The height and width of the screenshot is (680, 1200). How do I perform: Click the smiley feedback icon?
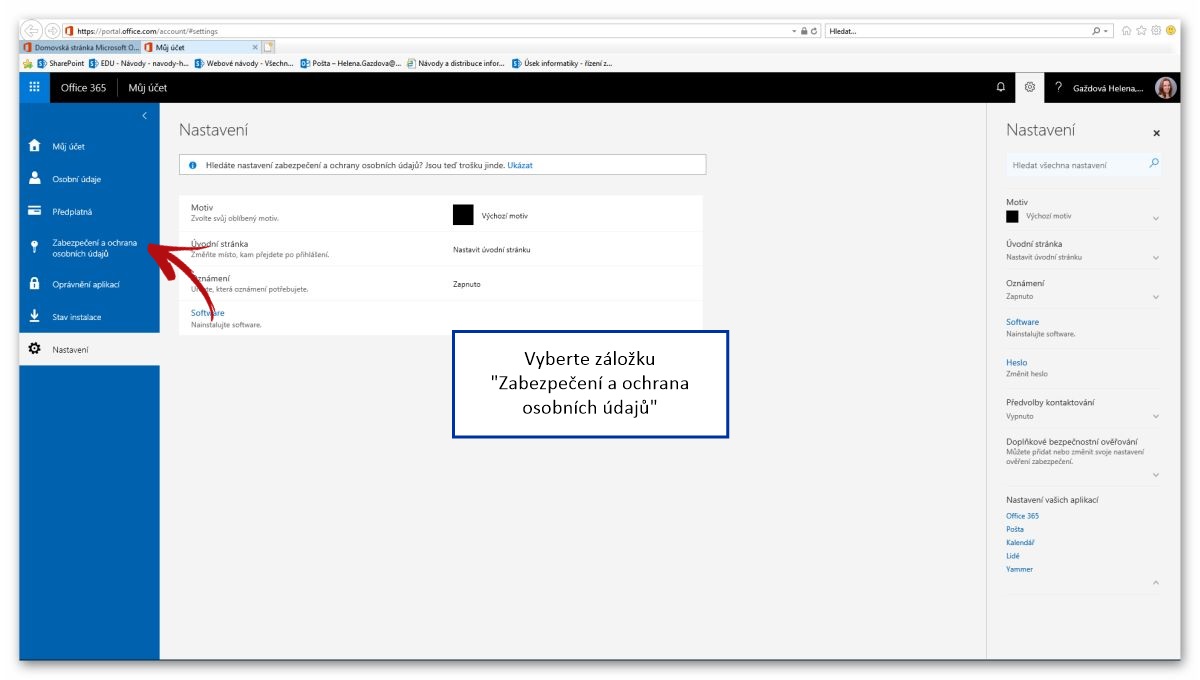(1170, 31)
